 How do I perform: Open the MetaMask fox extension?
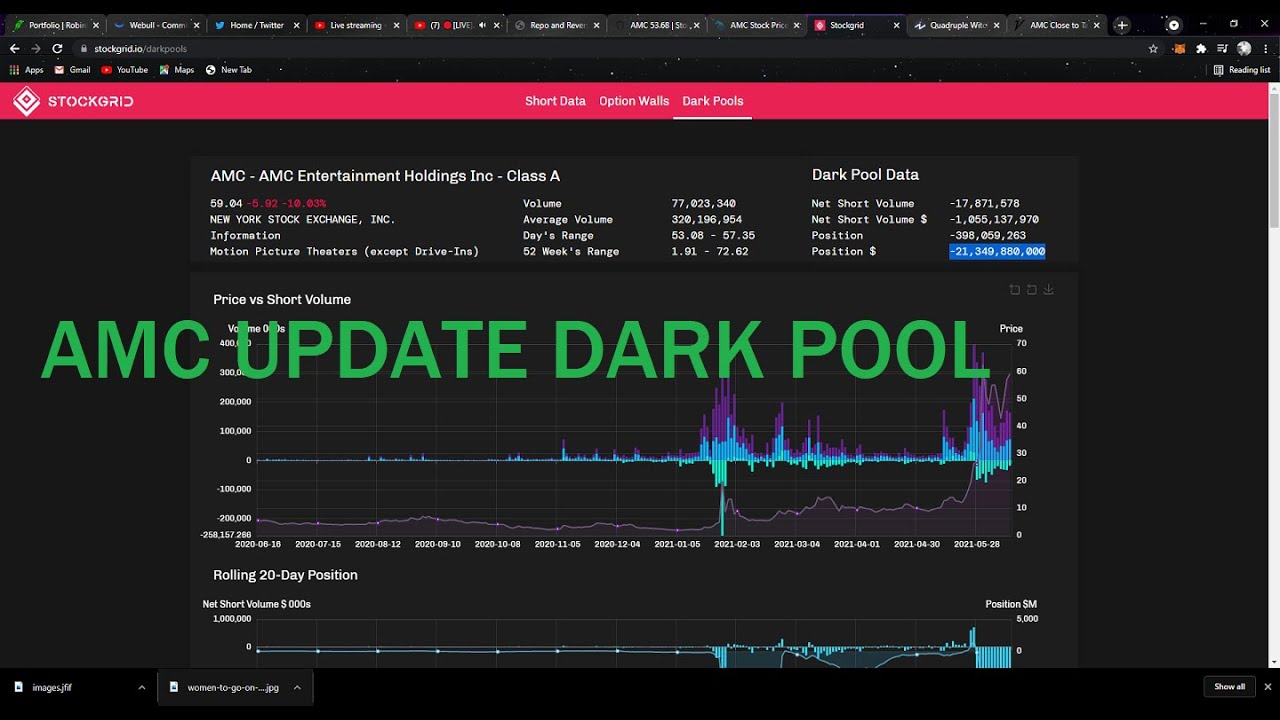point(1179,48)
